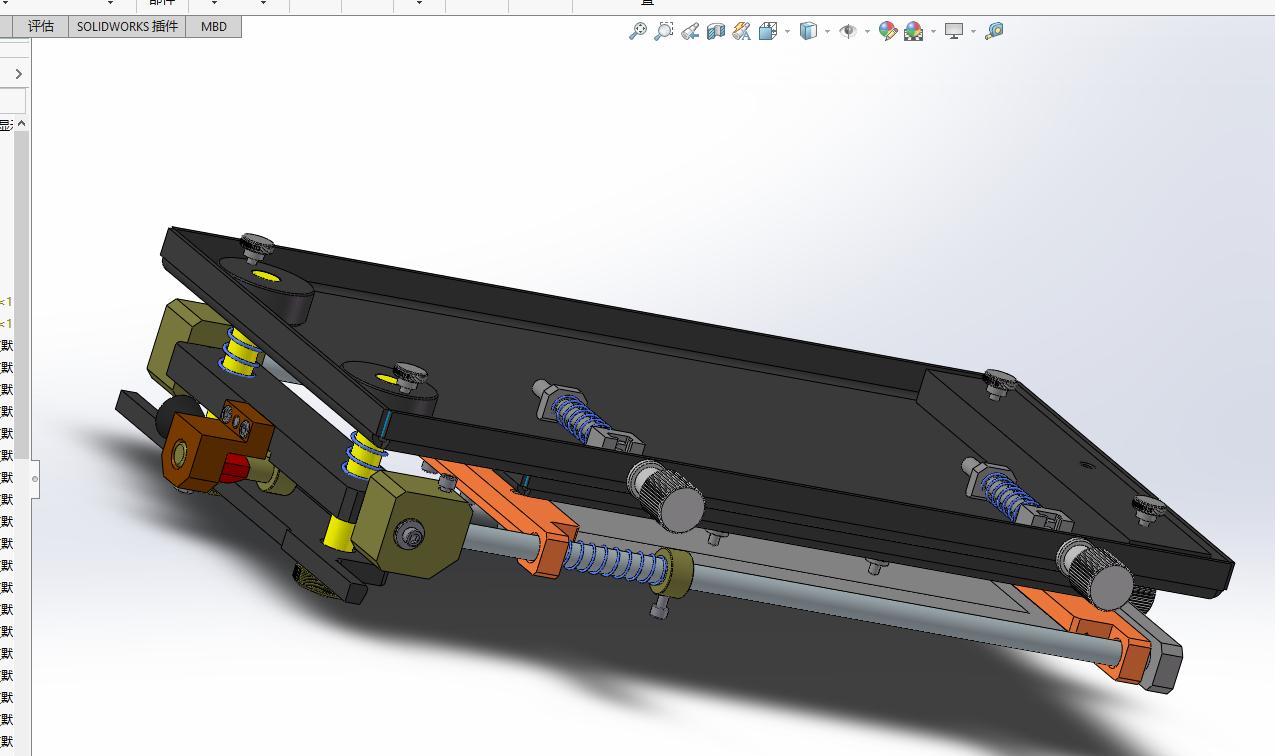1275x756 pixels.
Task: Expand the View Orientation dropdown arrow
Action: point(788,32)
